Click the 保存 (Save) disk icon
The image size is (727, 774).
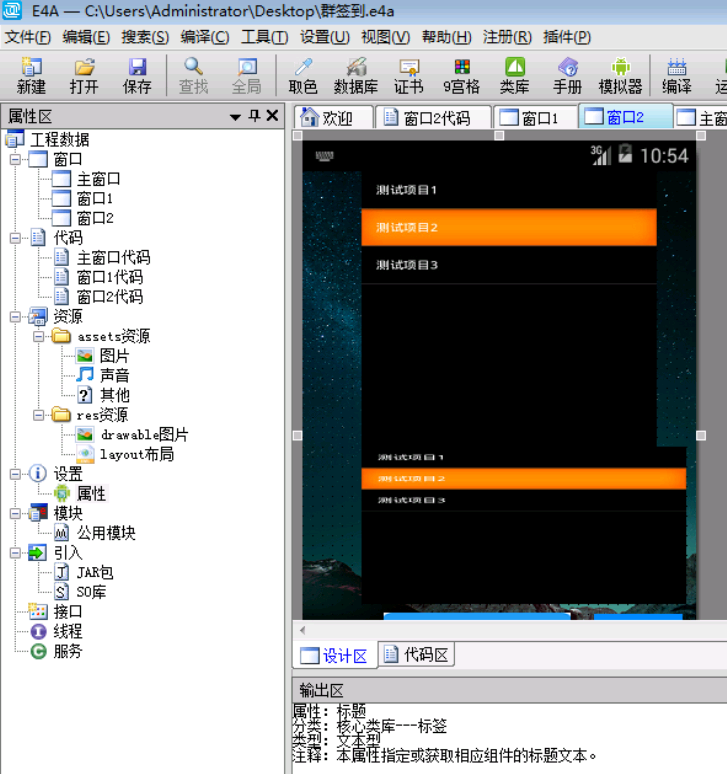pos(138,75)
